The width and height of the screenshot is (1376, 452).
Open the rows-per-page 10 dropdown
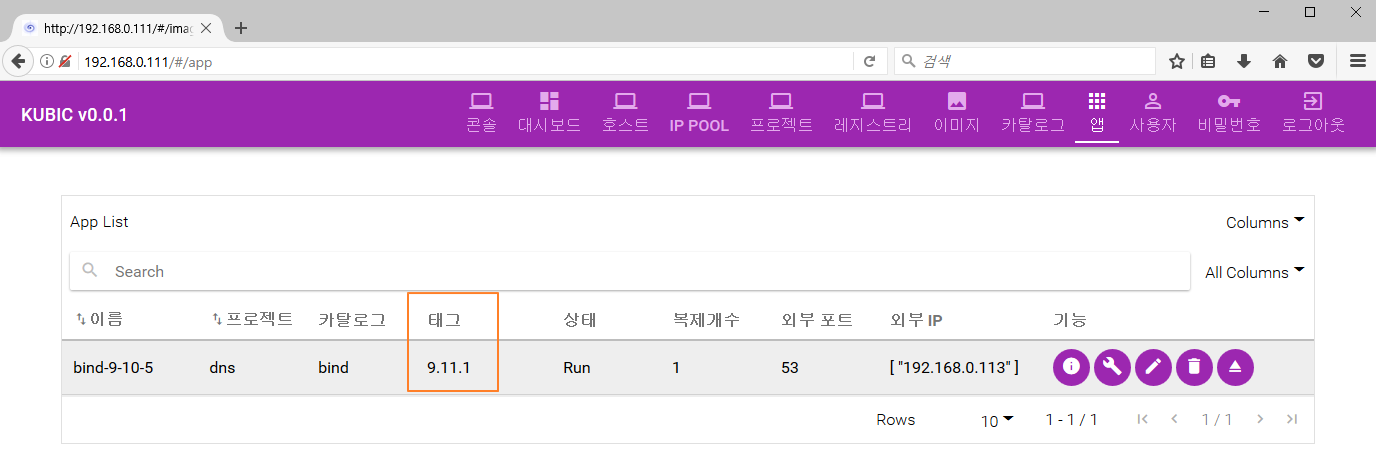tap(997, 421)
